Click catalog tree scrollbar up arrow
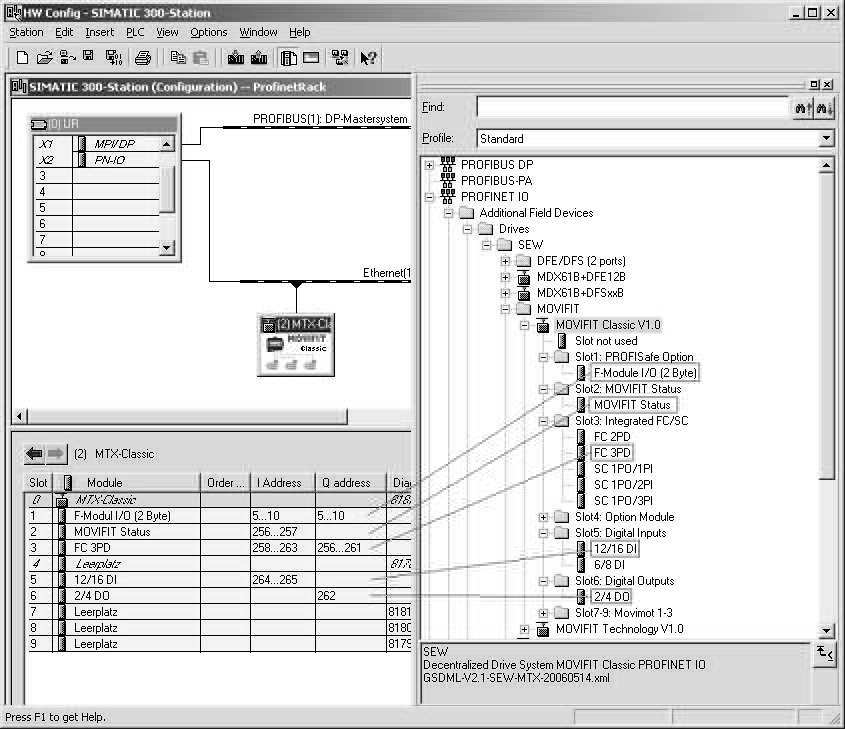845x729 pixels. tap(826, 165)
